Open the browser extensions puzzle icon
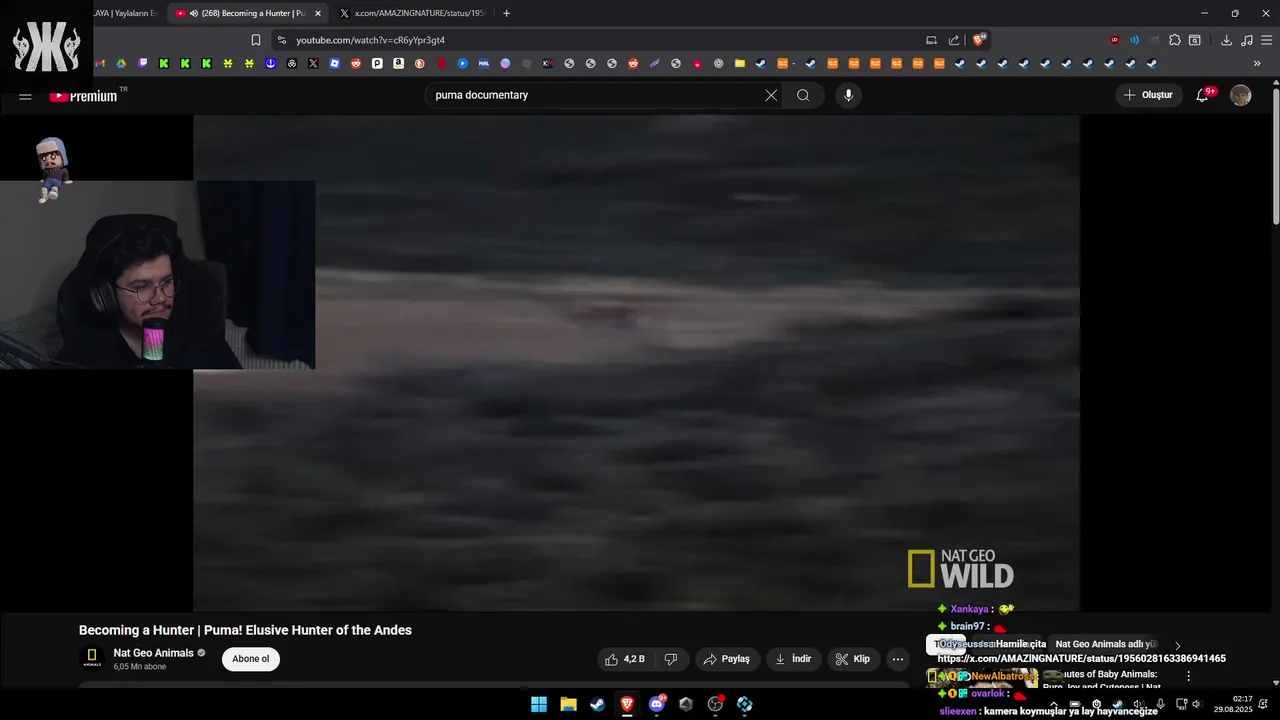 [1175, 40]
